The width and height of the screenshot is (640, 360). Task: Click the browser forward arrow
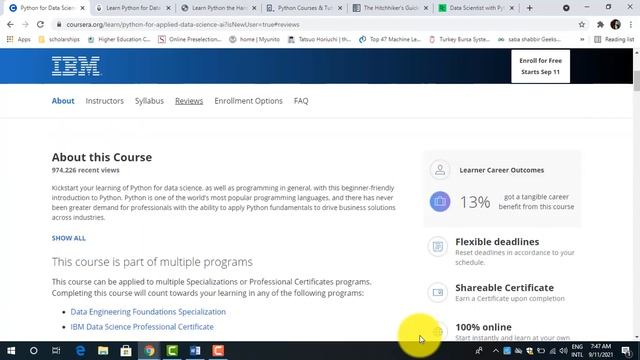25,24
